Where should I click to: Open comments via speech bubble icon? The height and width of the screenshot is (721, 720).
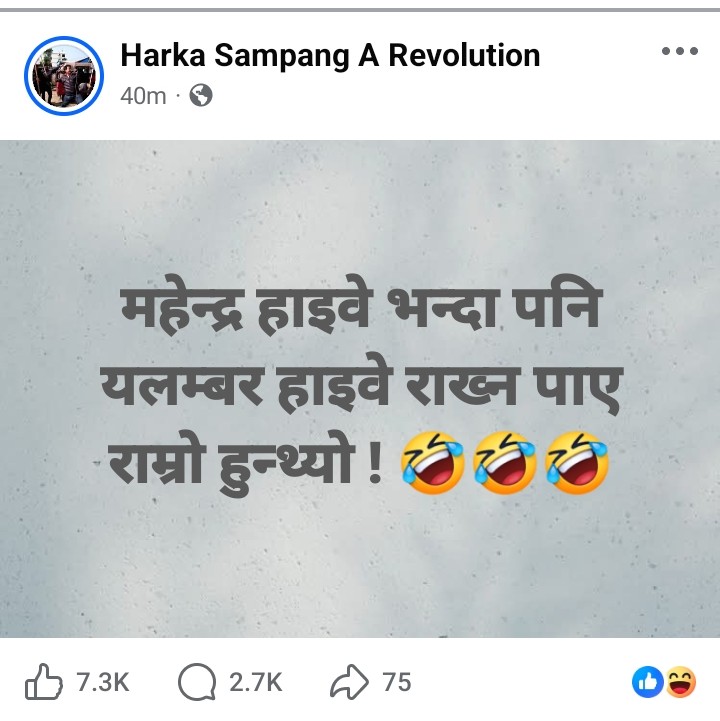(x=197, y=681)
